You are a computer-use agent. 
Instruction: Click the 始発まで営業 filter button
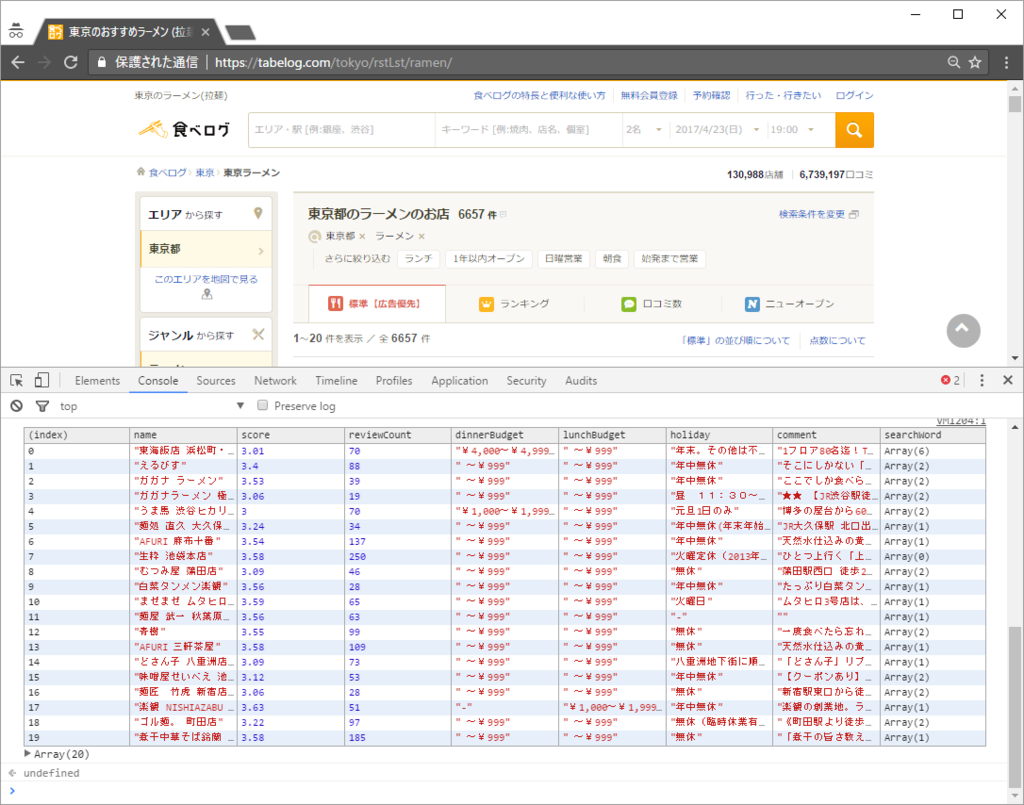tap(669, 259)
